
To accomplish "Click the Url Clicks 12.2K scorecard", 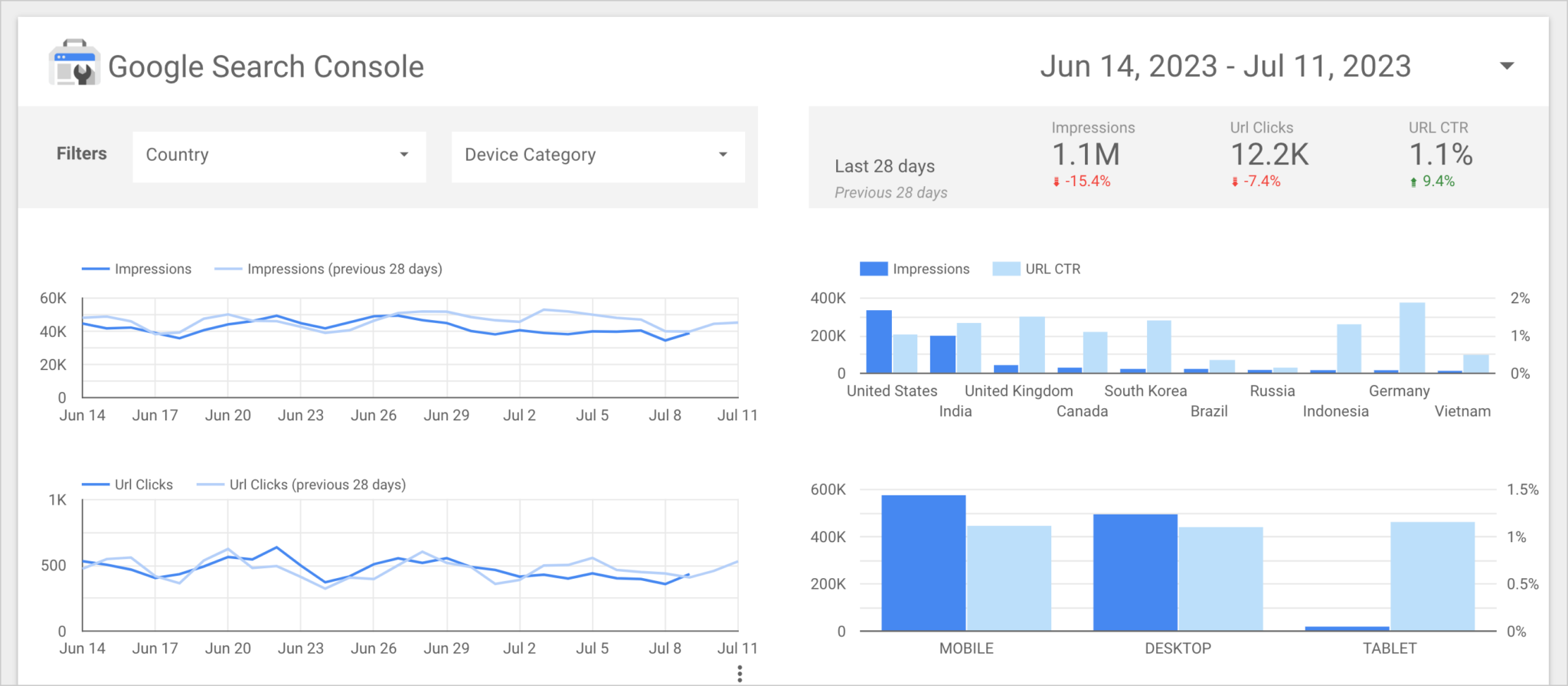I will pos(1269,155).
